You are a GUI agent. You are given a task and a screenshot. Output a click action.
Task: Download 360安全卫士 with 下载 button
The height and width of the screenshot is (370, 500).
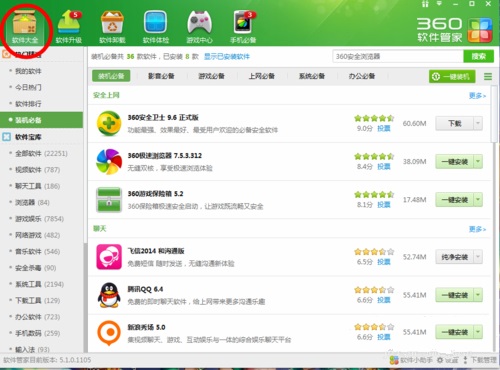point(455,123)
